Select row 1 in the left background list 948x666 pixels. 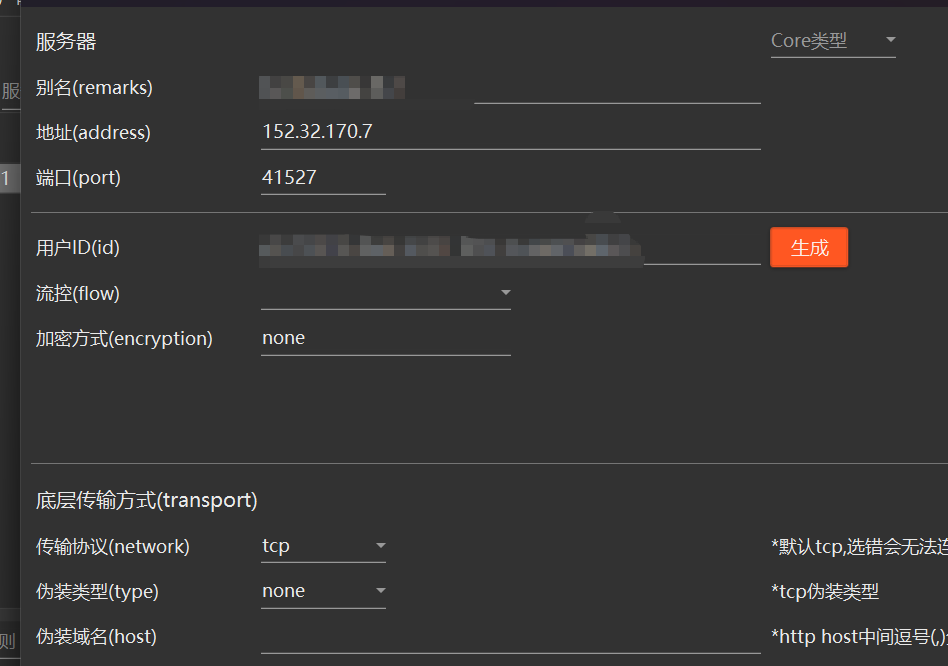pyautogui.click(x=7, y=179)
